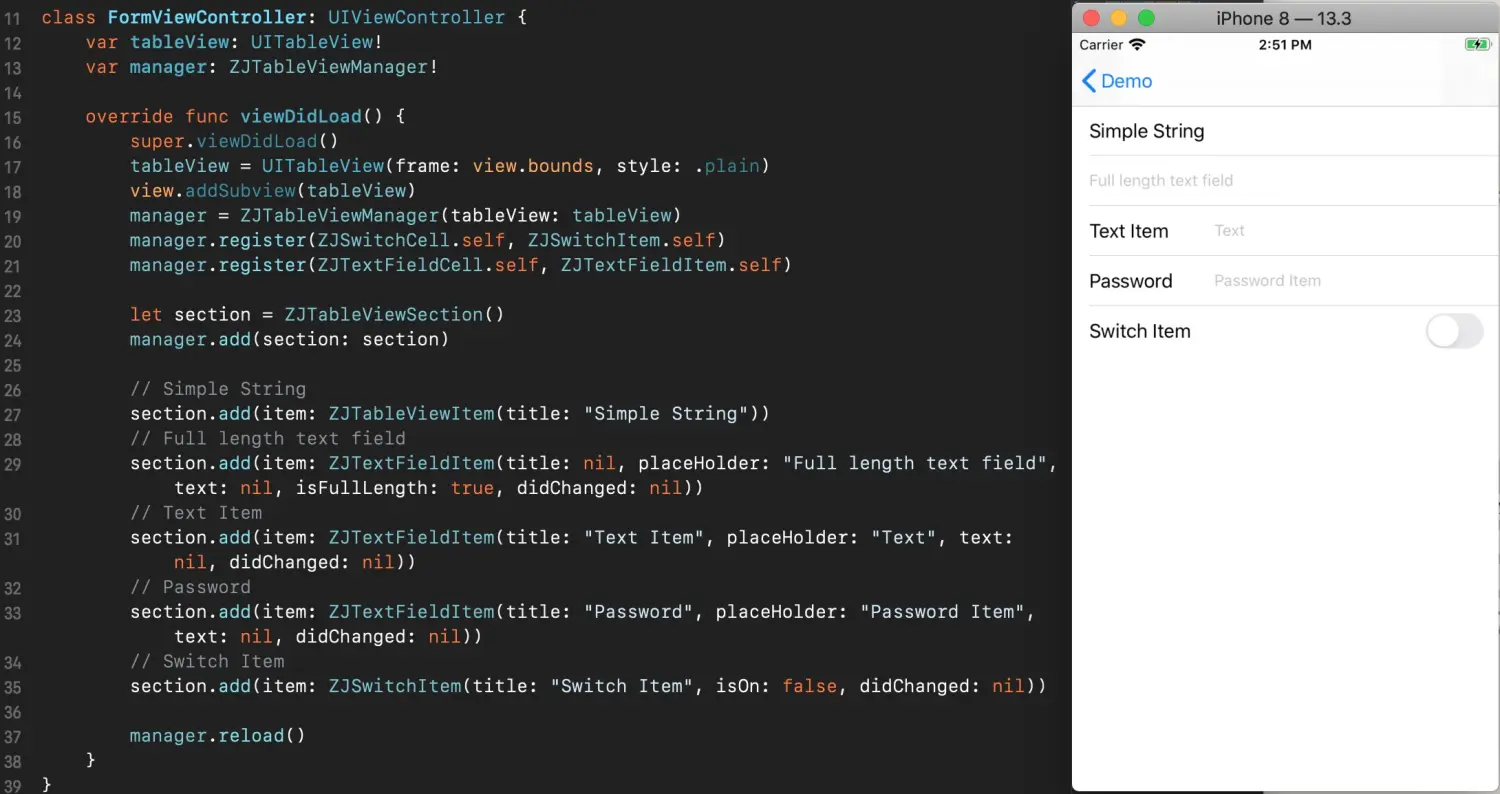Click line number 35 in gutter
The height and width of the screenshot is (794, 1500).
13,687
